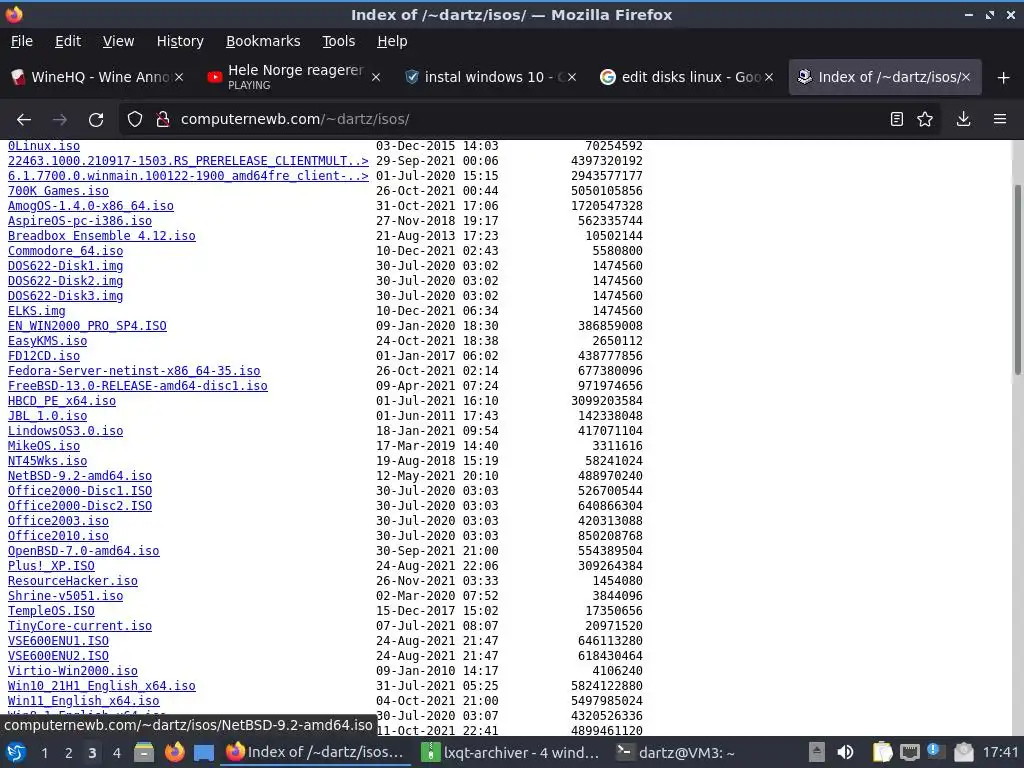Click the rightmost tray icon beside the clock
Image resolution: width=1024 pixels, height=768 pixels.
(x=964, y=752)
